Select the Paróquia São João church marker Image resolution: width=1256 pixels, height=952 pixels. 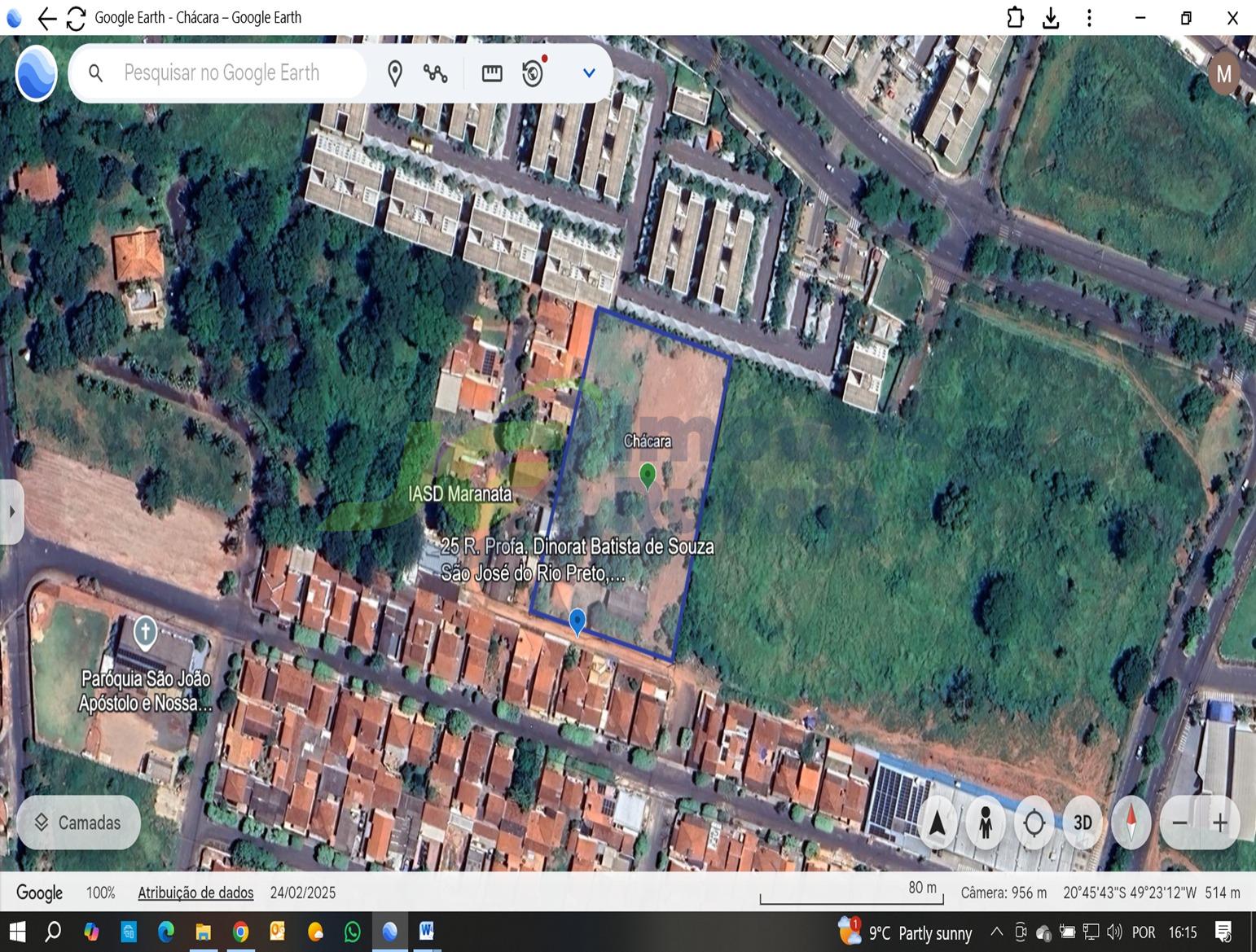145,632
